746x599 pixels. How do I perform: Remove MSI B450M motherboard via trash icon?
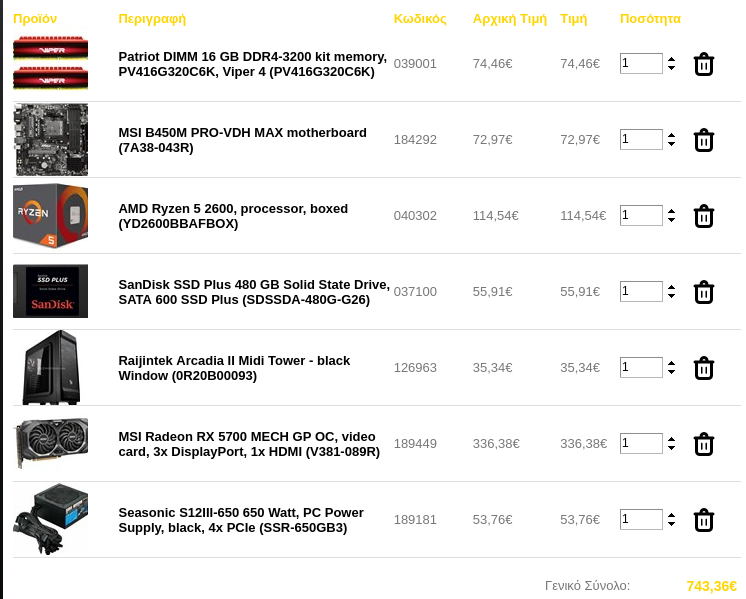tap(704, 140)
